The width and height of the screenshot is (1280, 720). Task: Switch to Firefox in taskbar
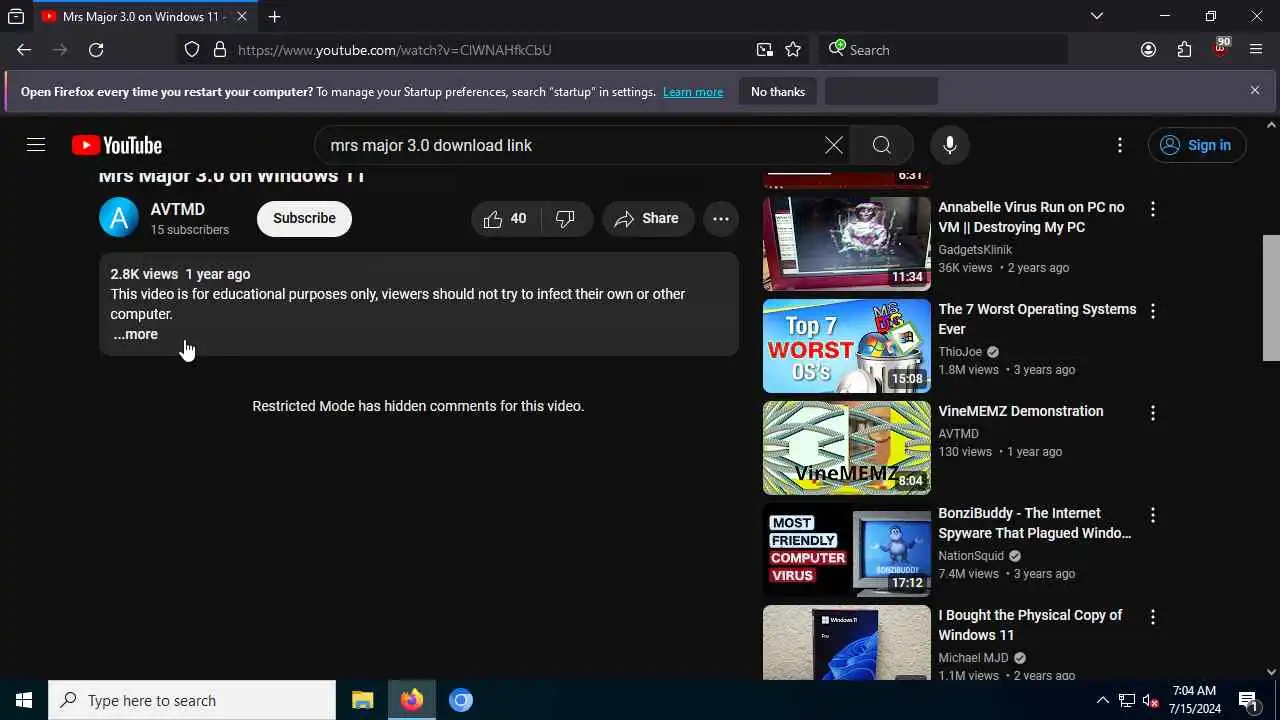tap(411, 700)
